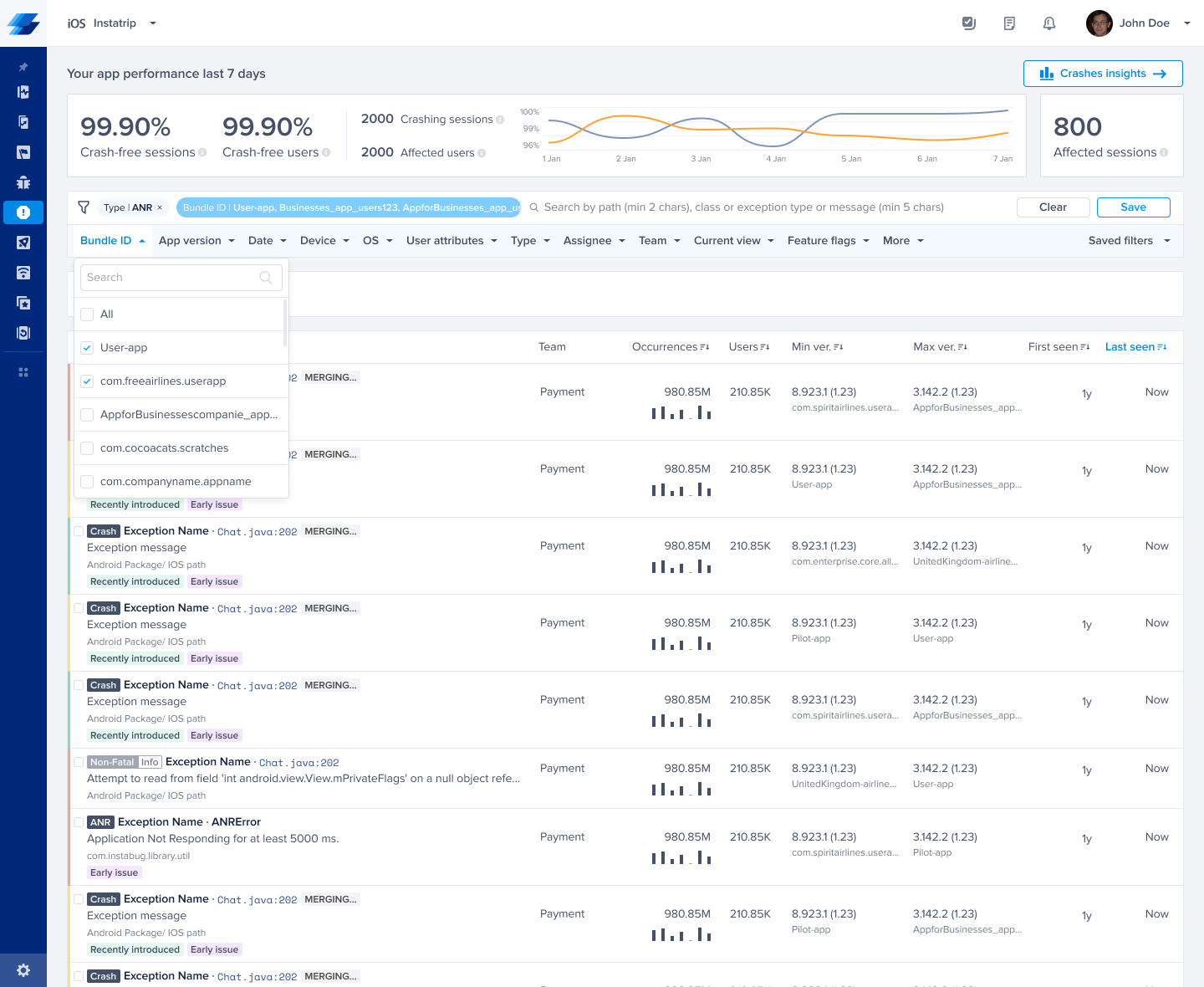
Task: Check the All option in Bundle ID list
Action: pos(87,315)
